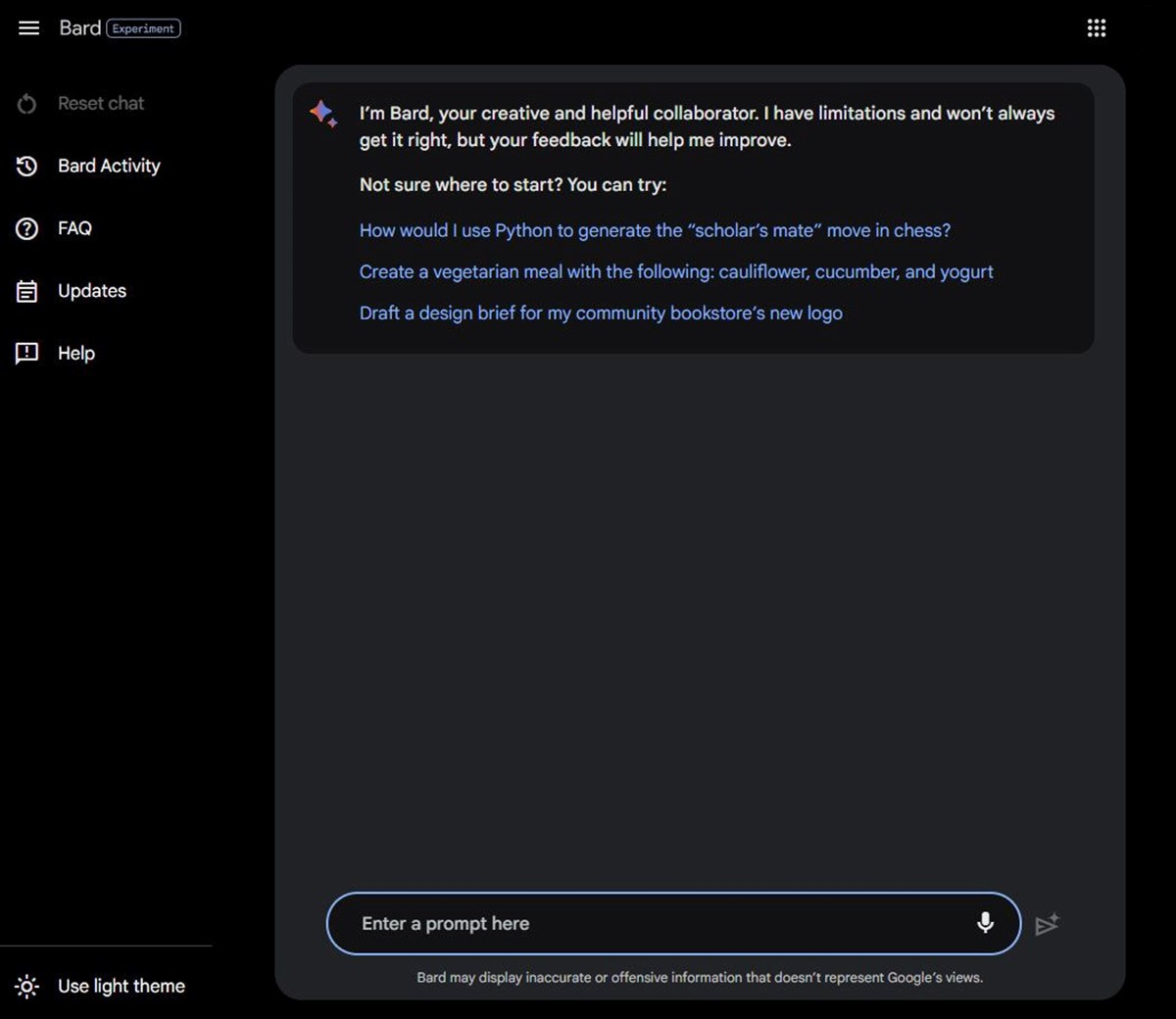The height and width of the screenshot is (1019, 1176).
Task: Open the Google apps grid
Action: [x=1096, y=28]
